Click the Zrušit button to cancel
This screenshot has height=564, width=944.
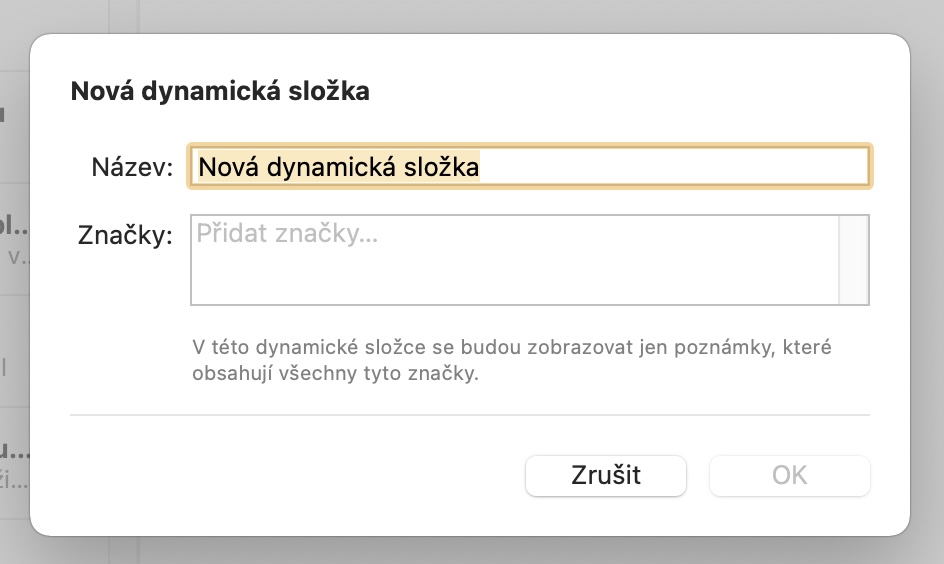[605, 475]
